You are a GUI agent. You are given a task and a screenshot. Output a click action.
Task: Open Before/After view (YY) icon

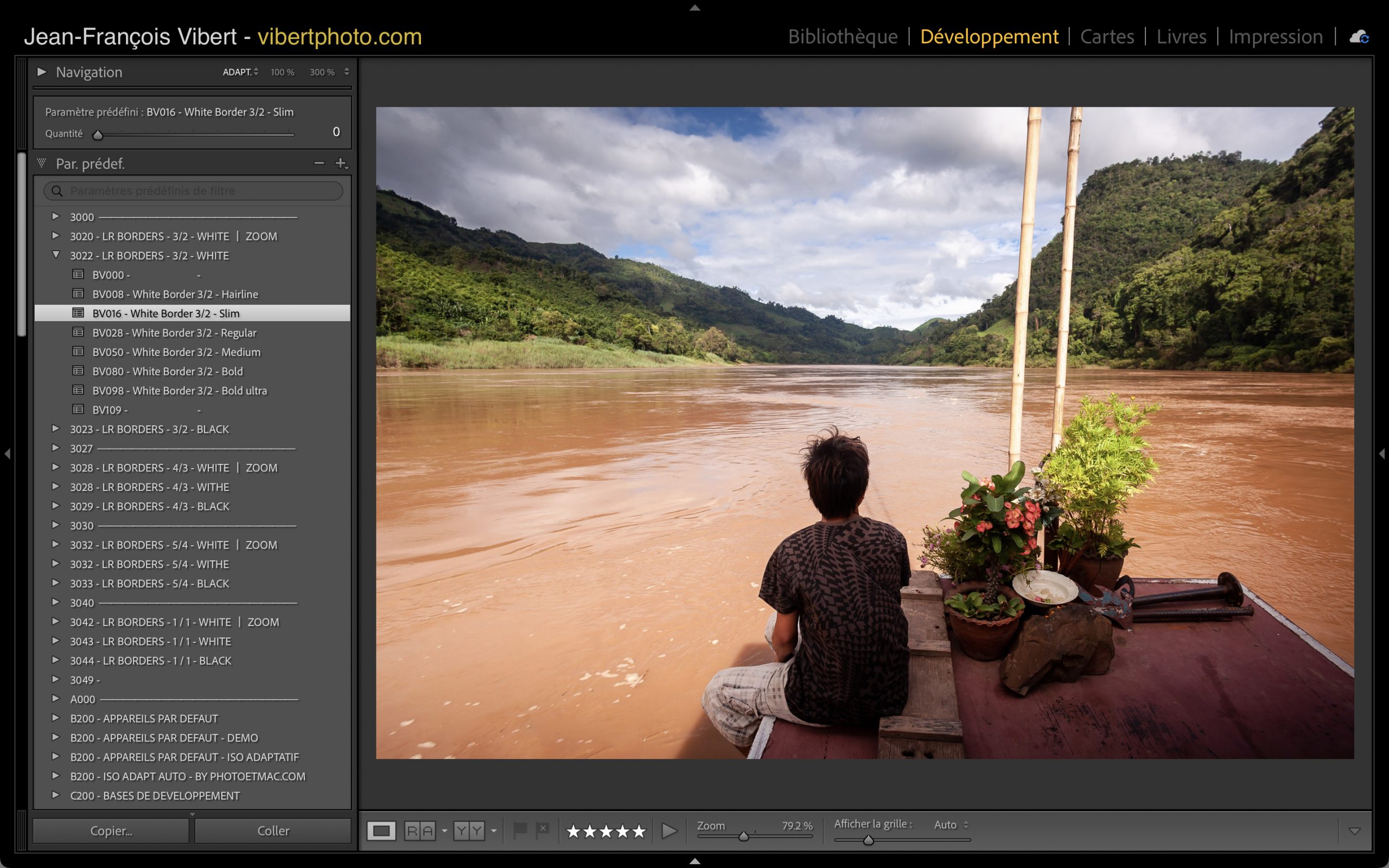click(x=469, y=831)
